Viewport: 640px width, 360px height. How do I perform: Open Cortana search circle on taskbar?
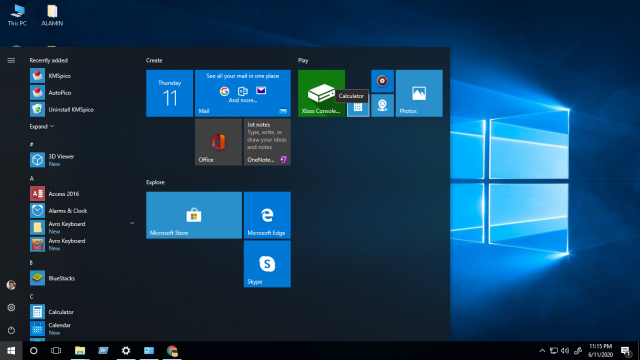click(33, 351)
